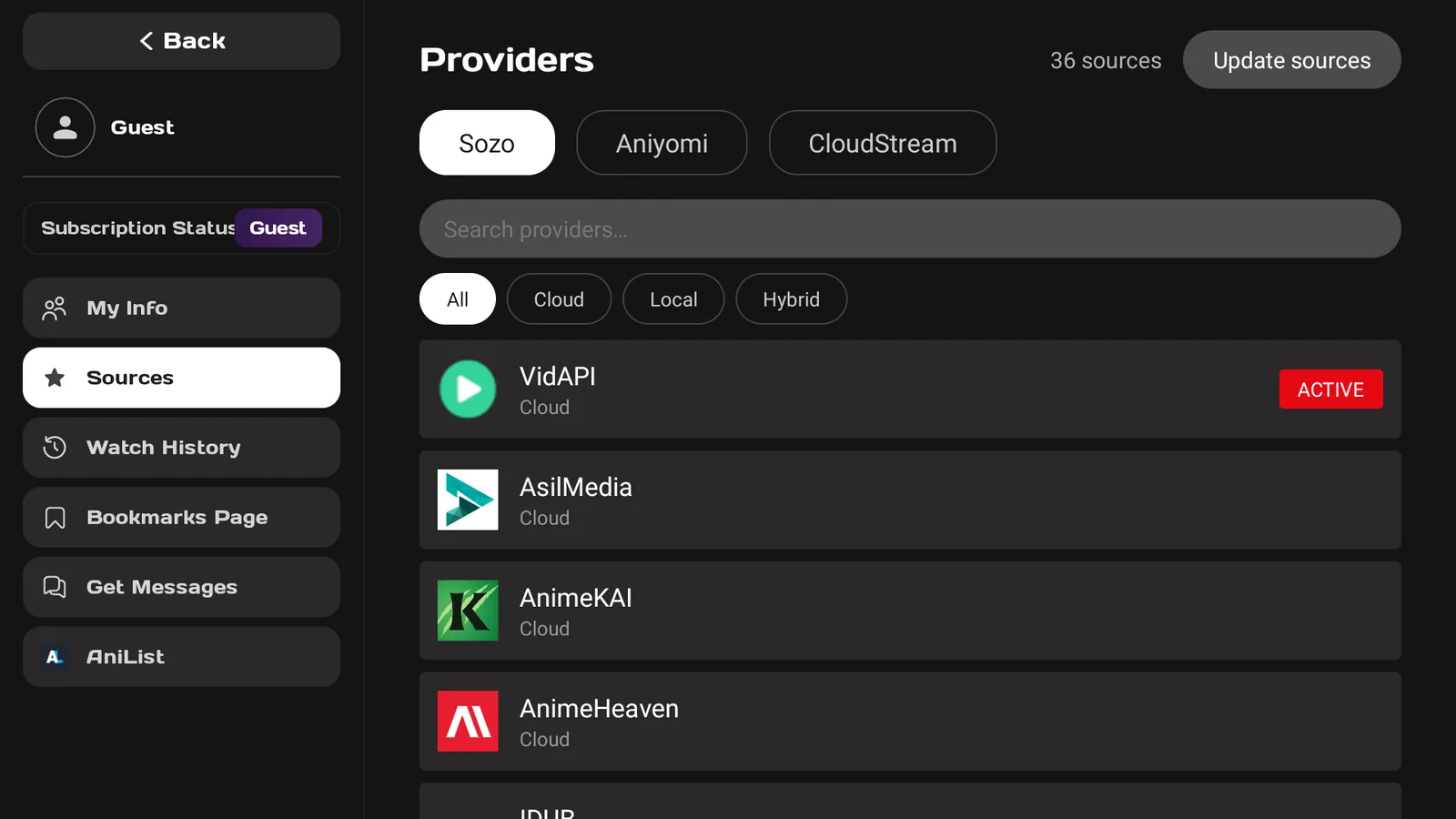Image resolution: width=1456 pixels, height=819 pixels.
Task: Filter providers by Cloud
Action: (x=559, y=299)
